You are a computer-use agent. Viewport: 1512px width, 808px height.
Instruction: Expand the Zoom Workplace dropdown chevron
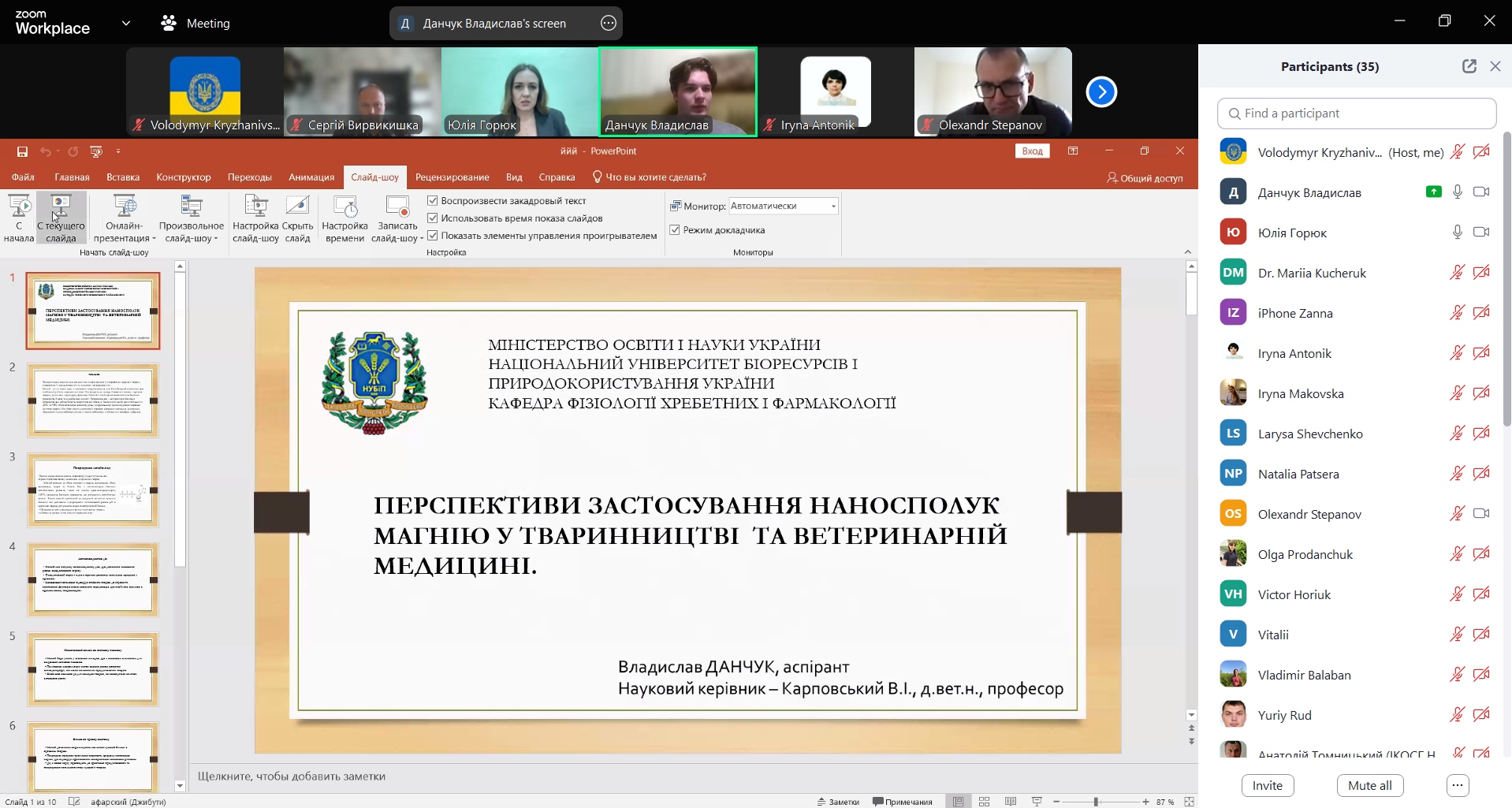click(126, 24)
